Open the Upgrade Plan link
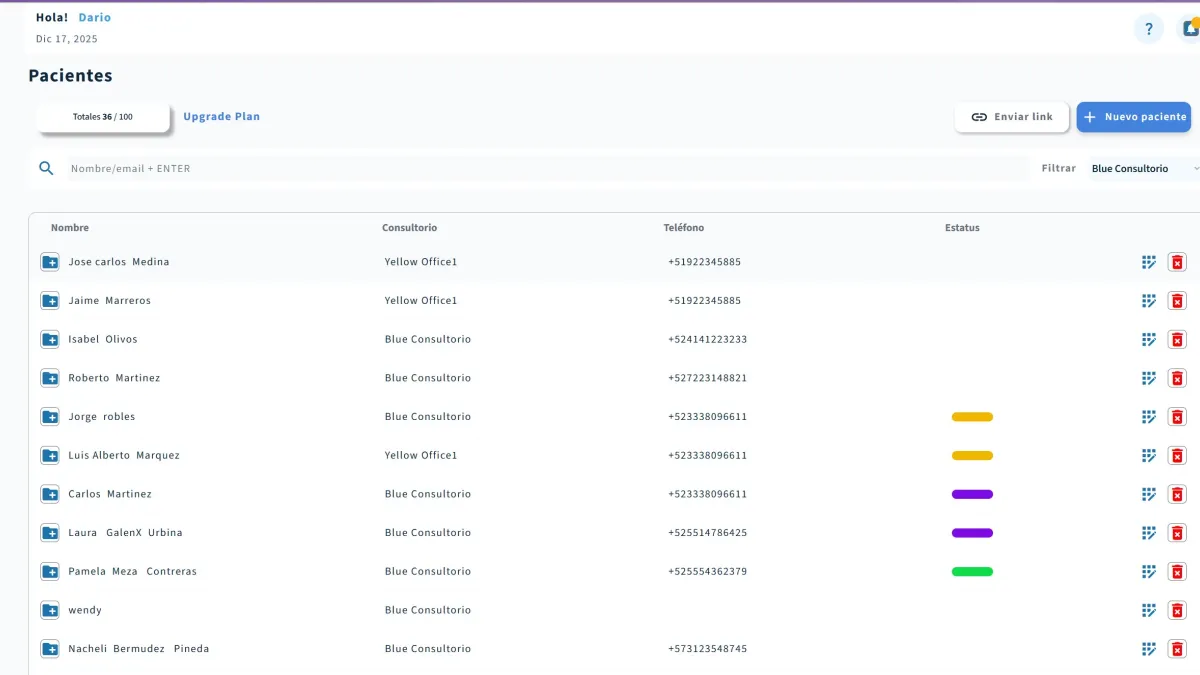Screen dimensions: 1200x675 pos(221,117)
